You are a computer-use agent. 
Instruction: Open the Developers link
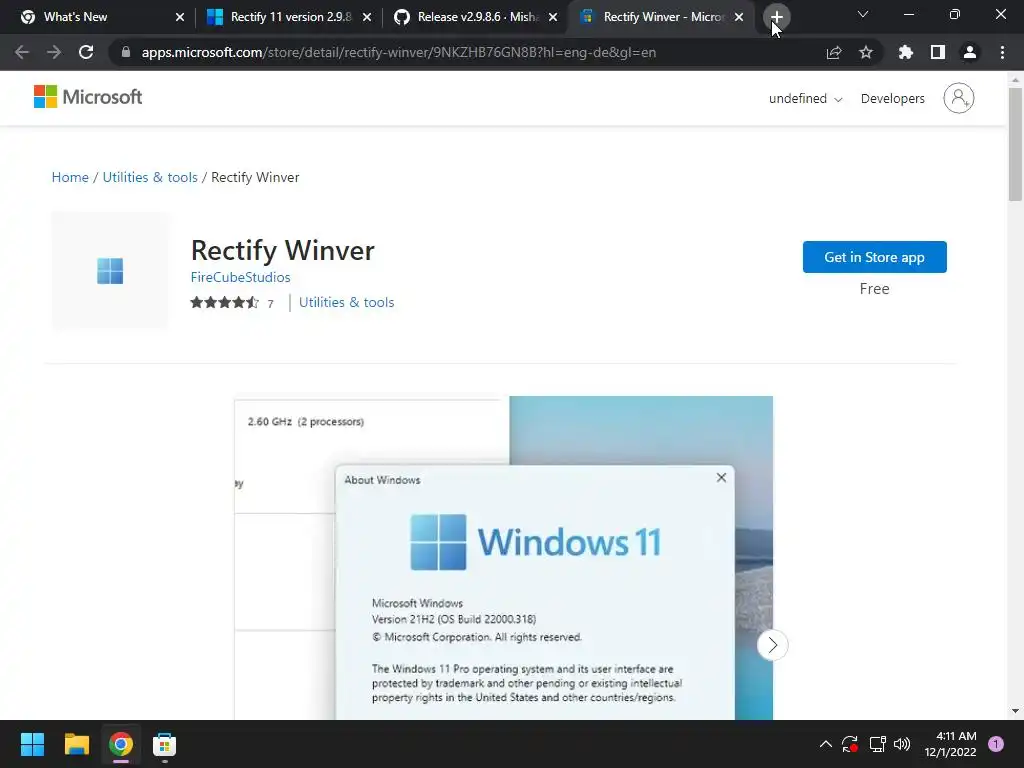coord(892,99)
